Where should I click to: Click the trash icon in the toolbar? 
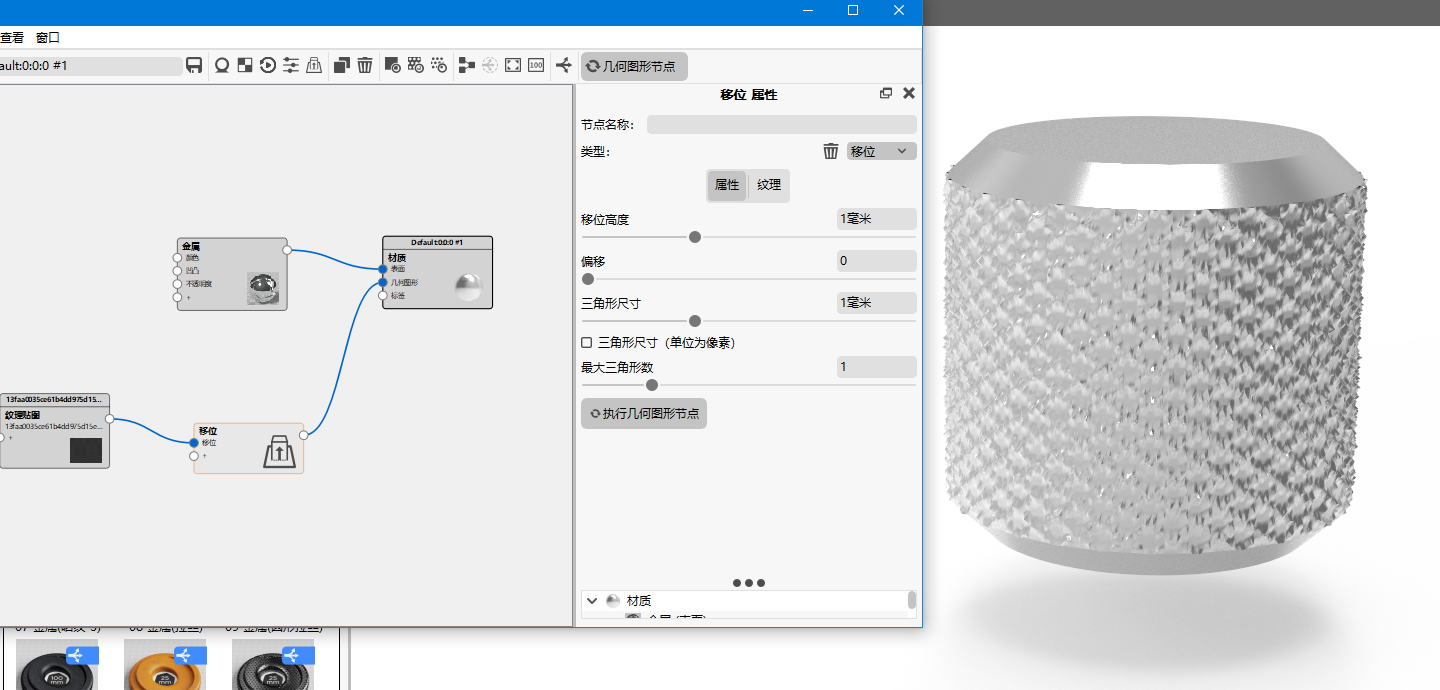pos(365,65)
